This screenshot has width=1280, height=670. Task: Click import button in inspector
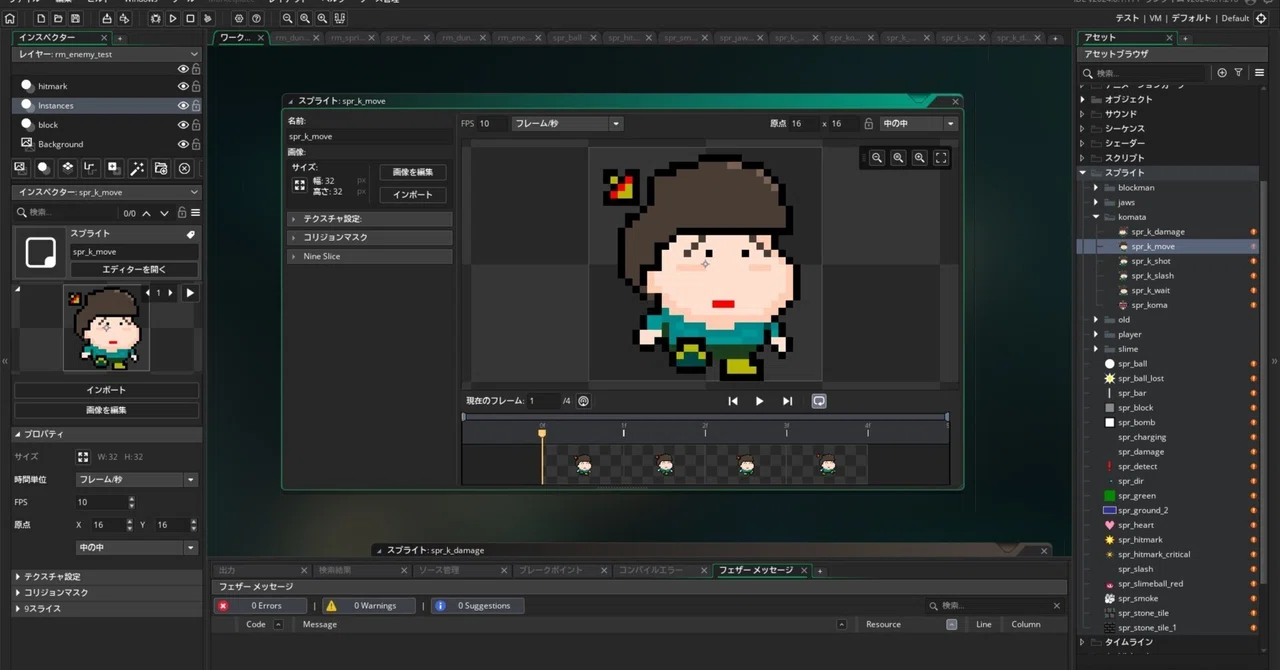pos(106,390)
